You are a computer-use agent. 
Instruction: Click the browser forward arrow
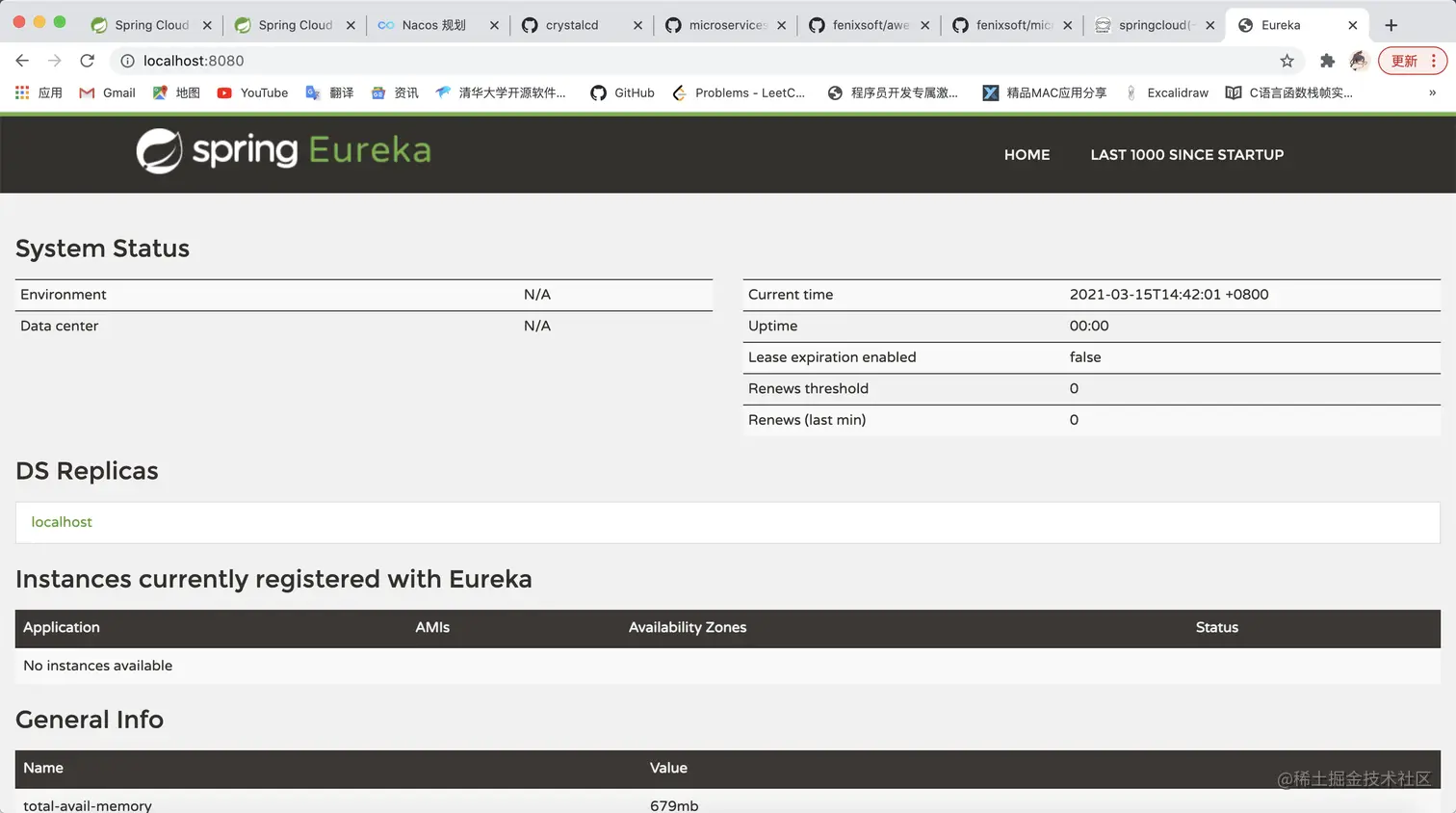(x=55, y=61)
